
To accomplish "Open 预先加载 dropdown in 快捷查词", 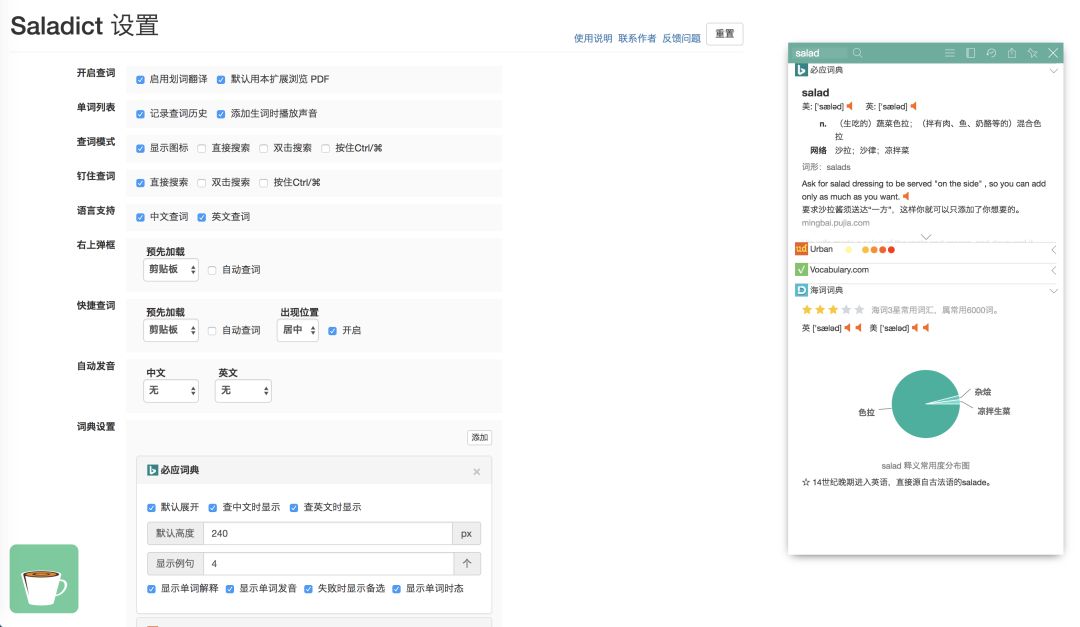I will coord(171,330).
